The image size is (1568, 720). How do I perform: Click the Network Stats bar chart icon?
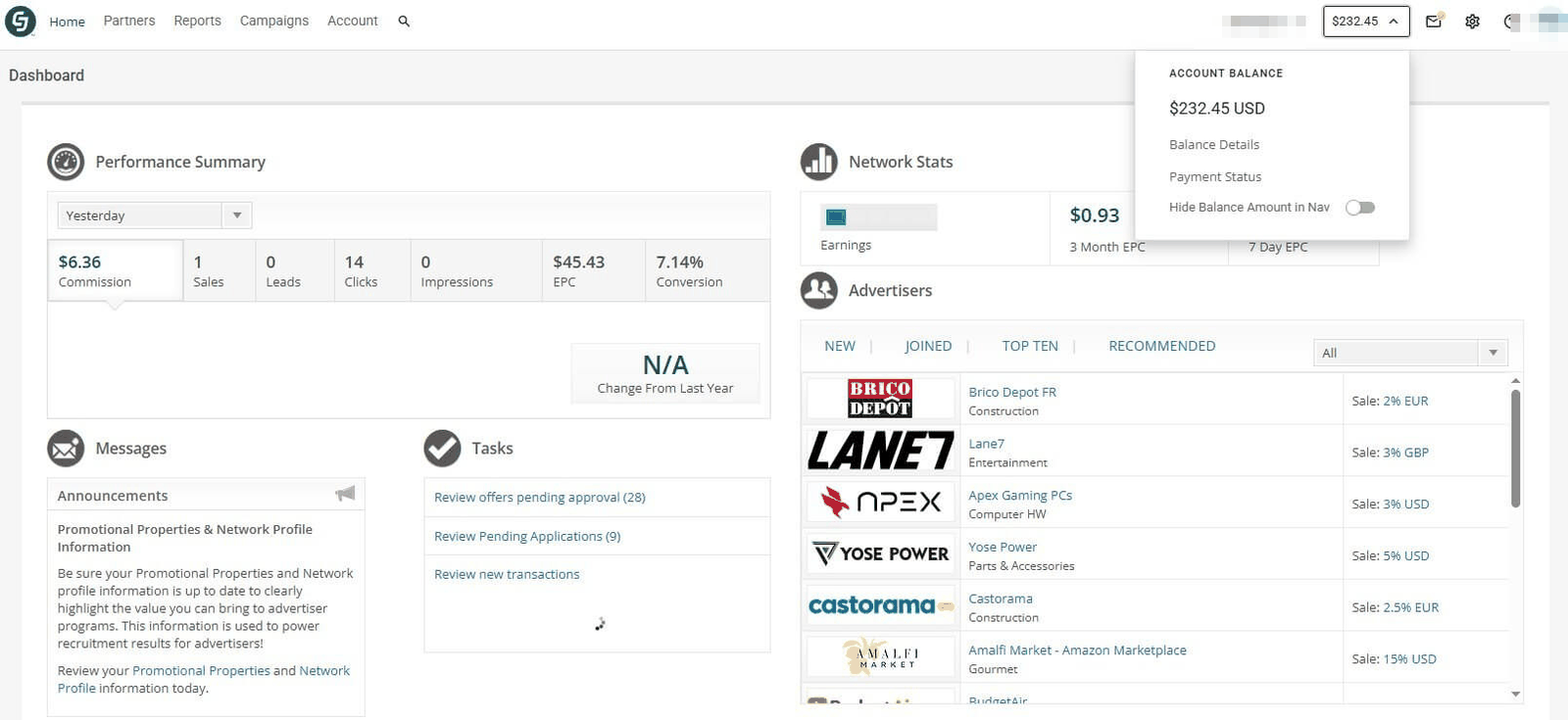pos(819,162)
